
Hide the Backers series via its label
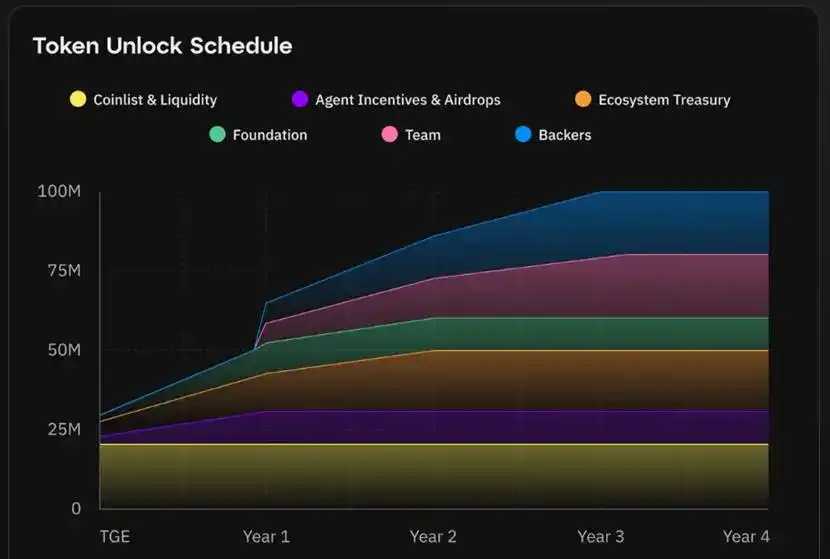pyautogui.click(x=565, y=135)
